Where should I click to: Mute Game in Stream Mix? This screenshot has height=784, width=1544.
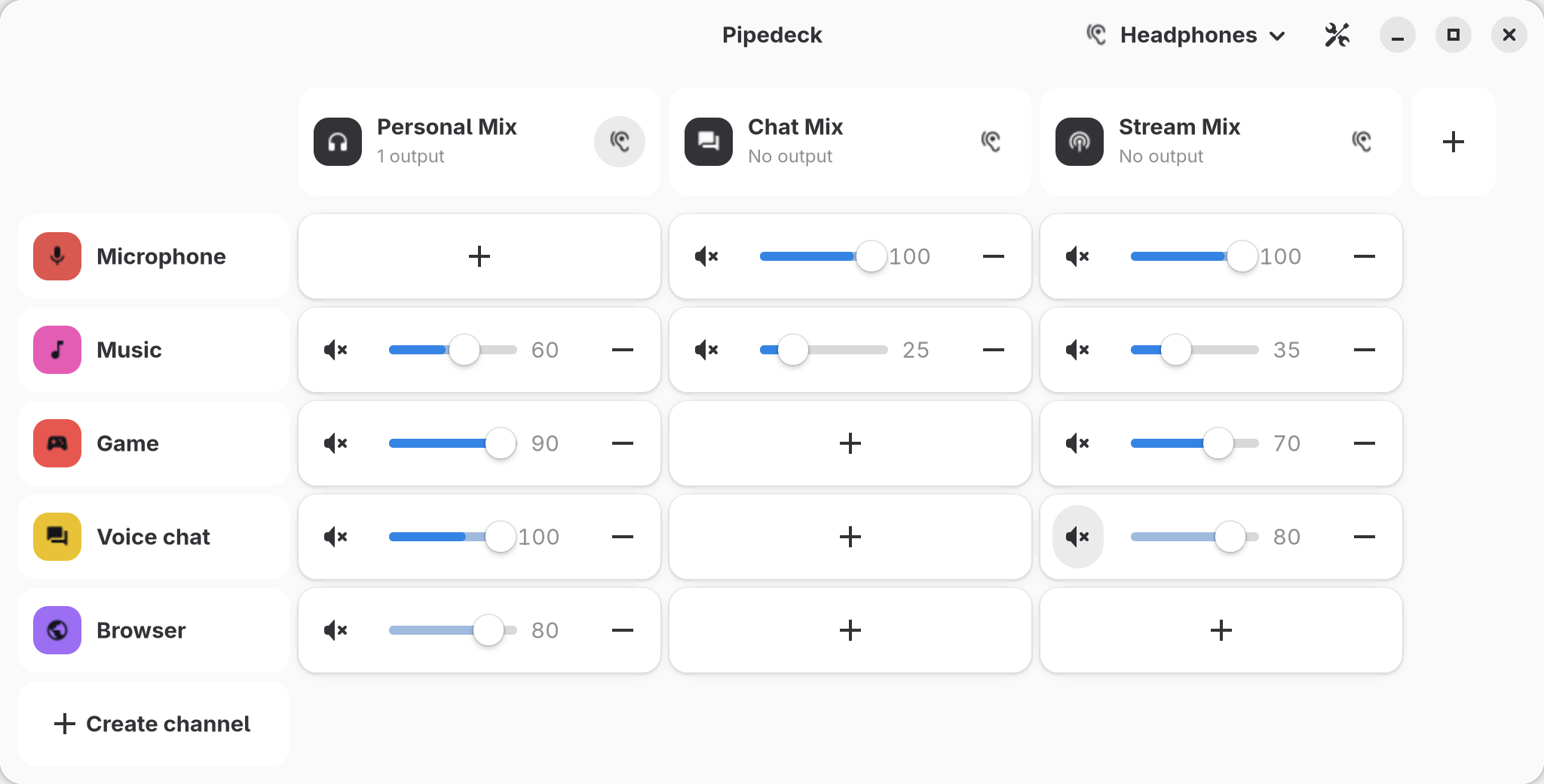(x=1078, y=443)
